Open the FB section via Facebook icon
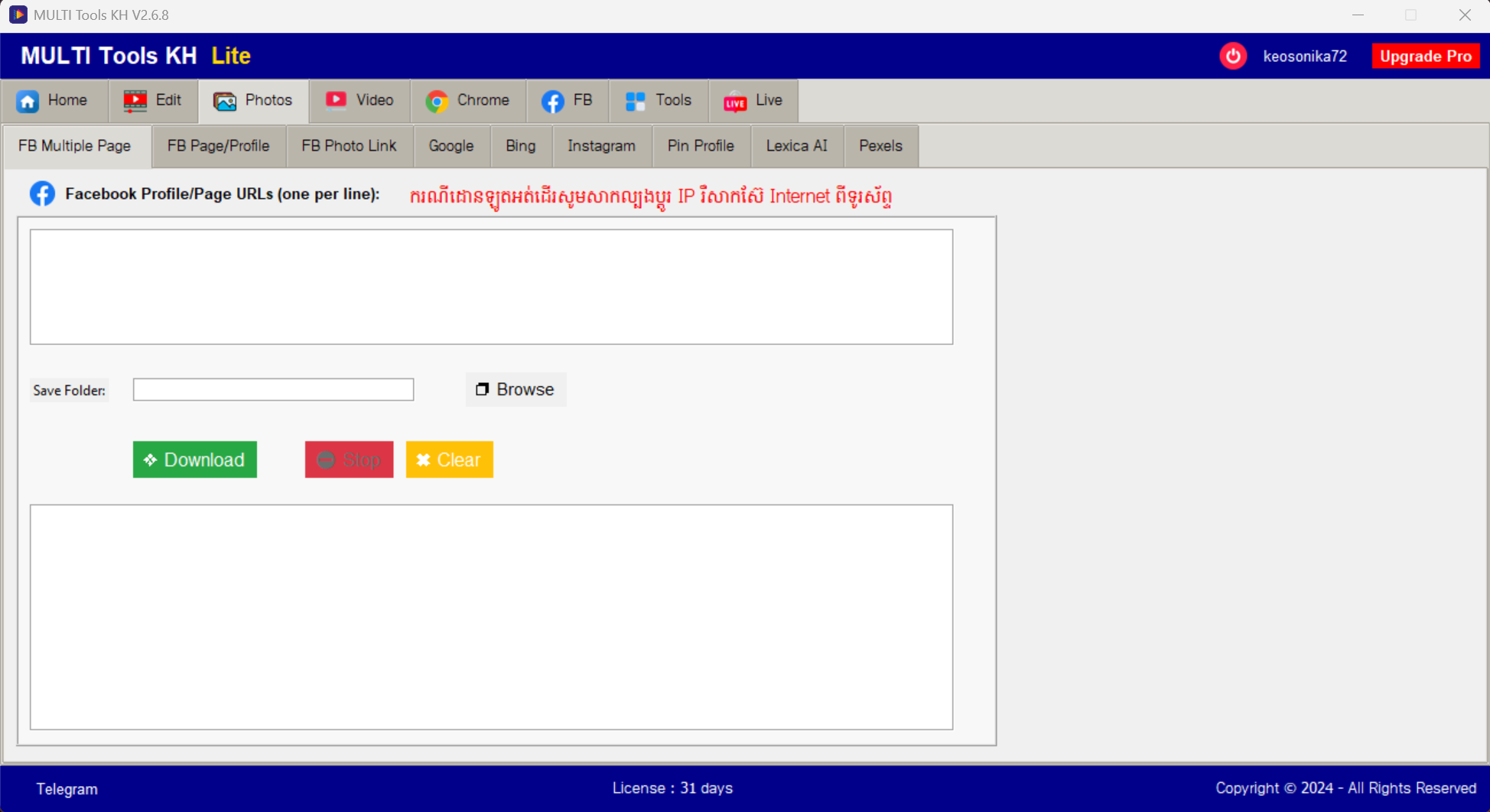Viewport: 1490px width, 812px height. pyautogui.click(x=552, y=100)
